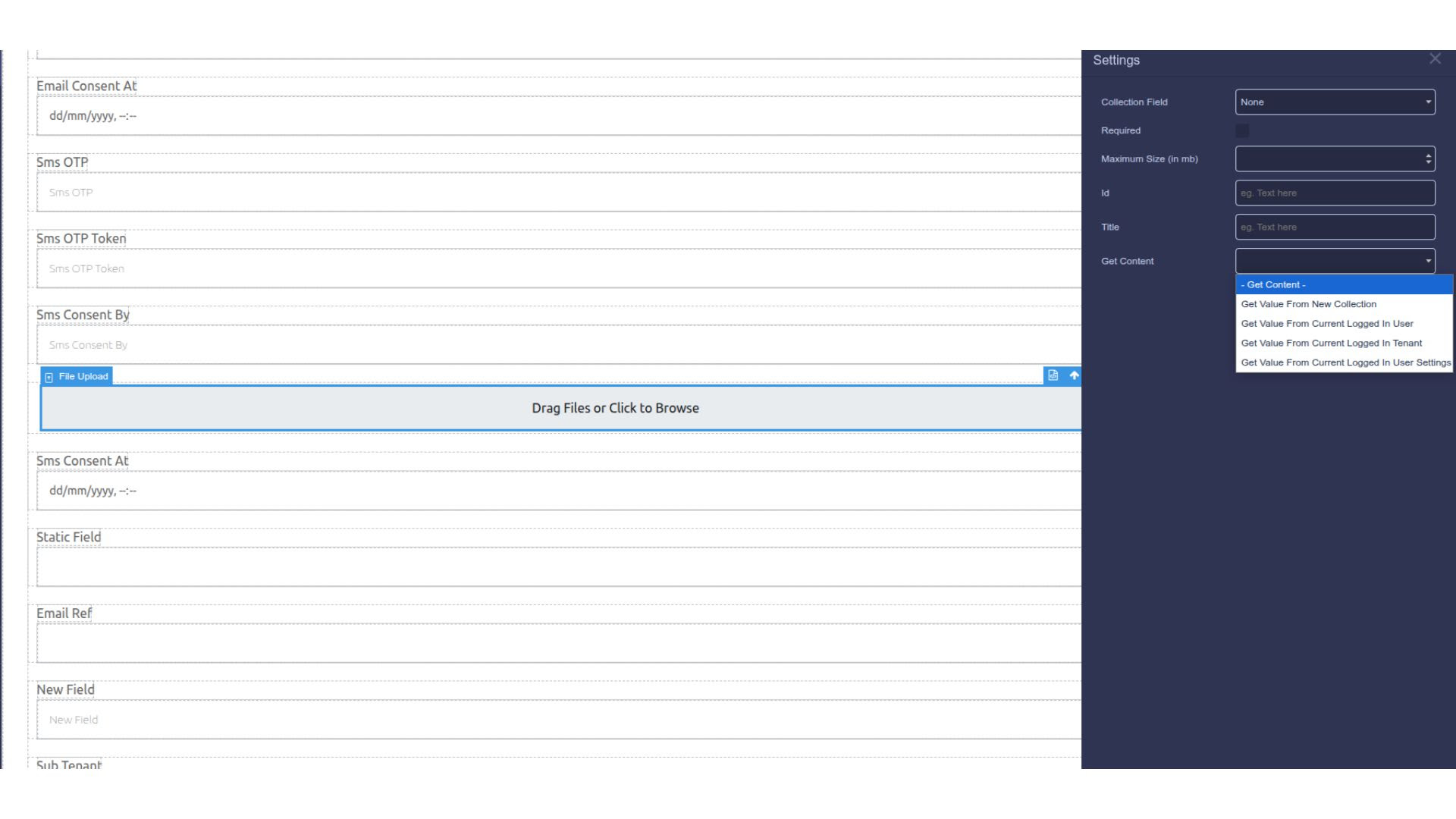Close the Settings panel

point(1435,59)
